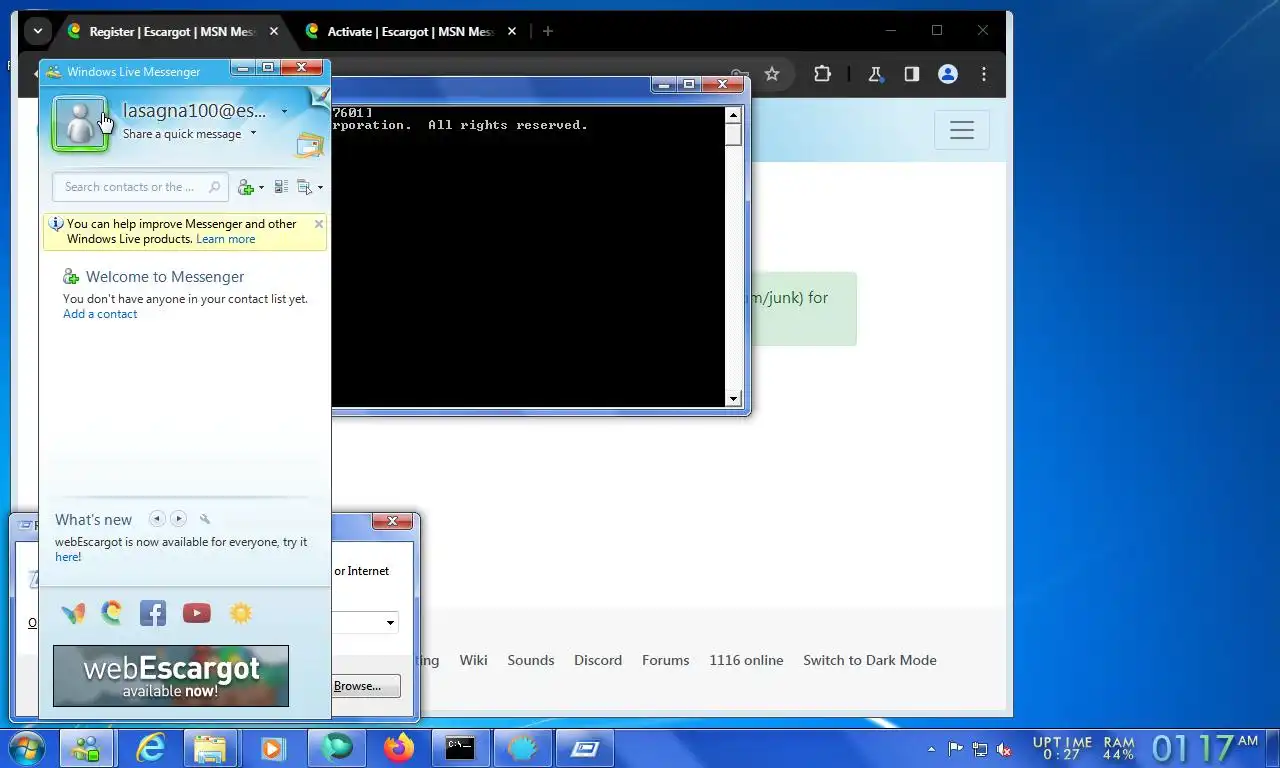Open the muted volume tray icon
This screenshot has height=768, width=1280.
point(1005,749)
